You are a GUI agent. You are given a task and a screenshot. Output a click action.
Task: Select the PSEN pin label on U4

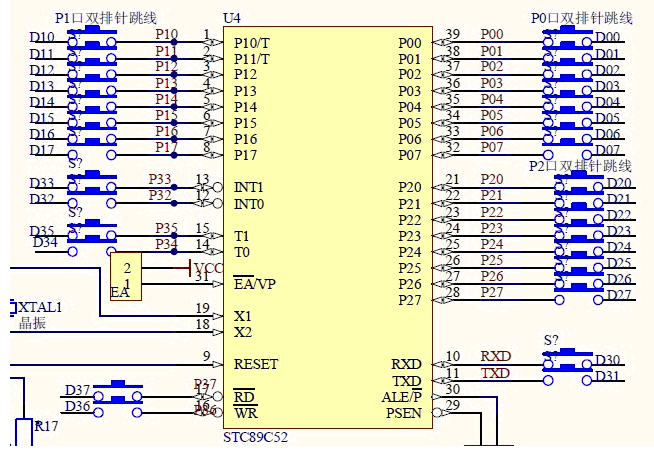click(404, 413)
